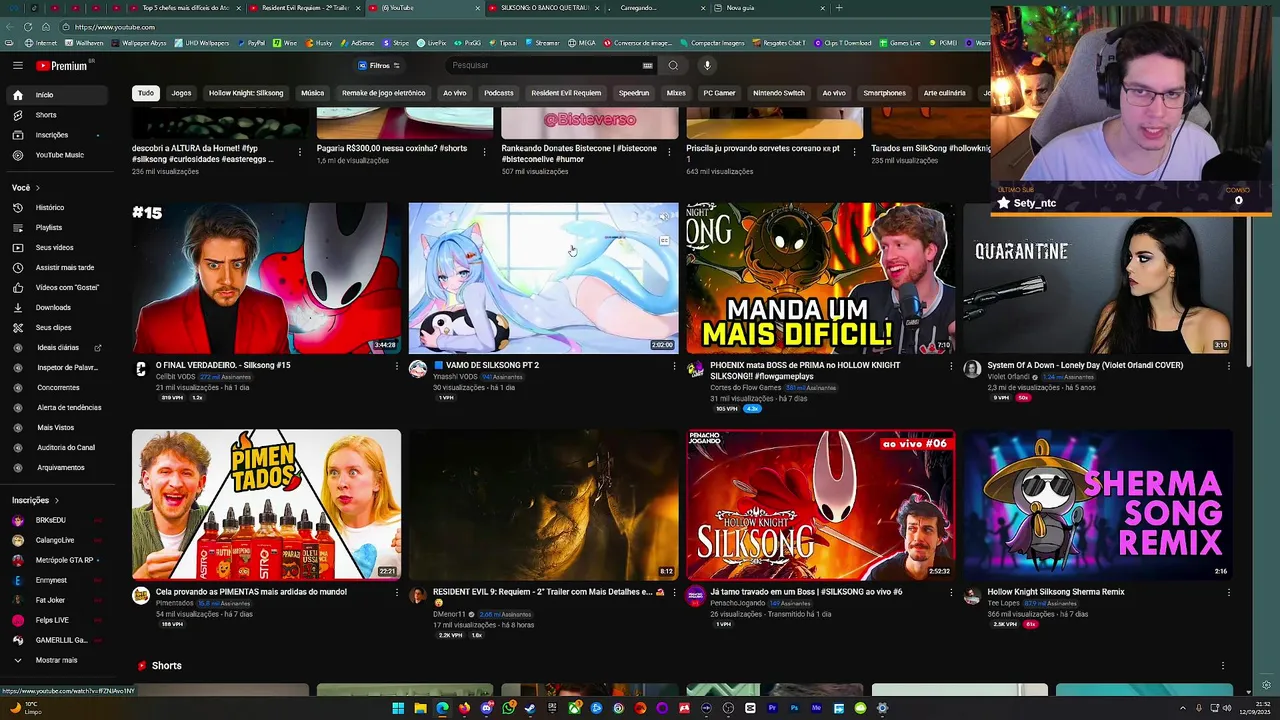This screenshot has height=720, width=1280.
Task: Open the PIMENTADOS video thumbnail
Action: pos(266,505)
